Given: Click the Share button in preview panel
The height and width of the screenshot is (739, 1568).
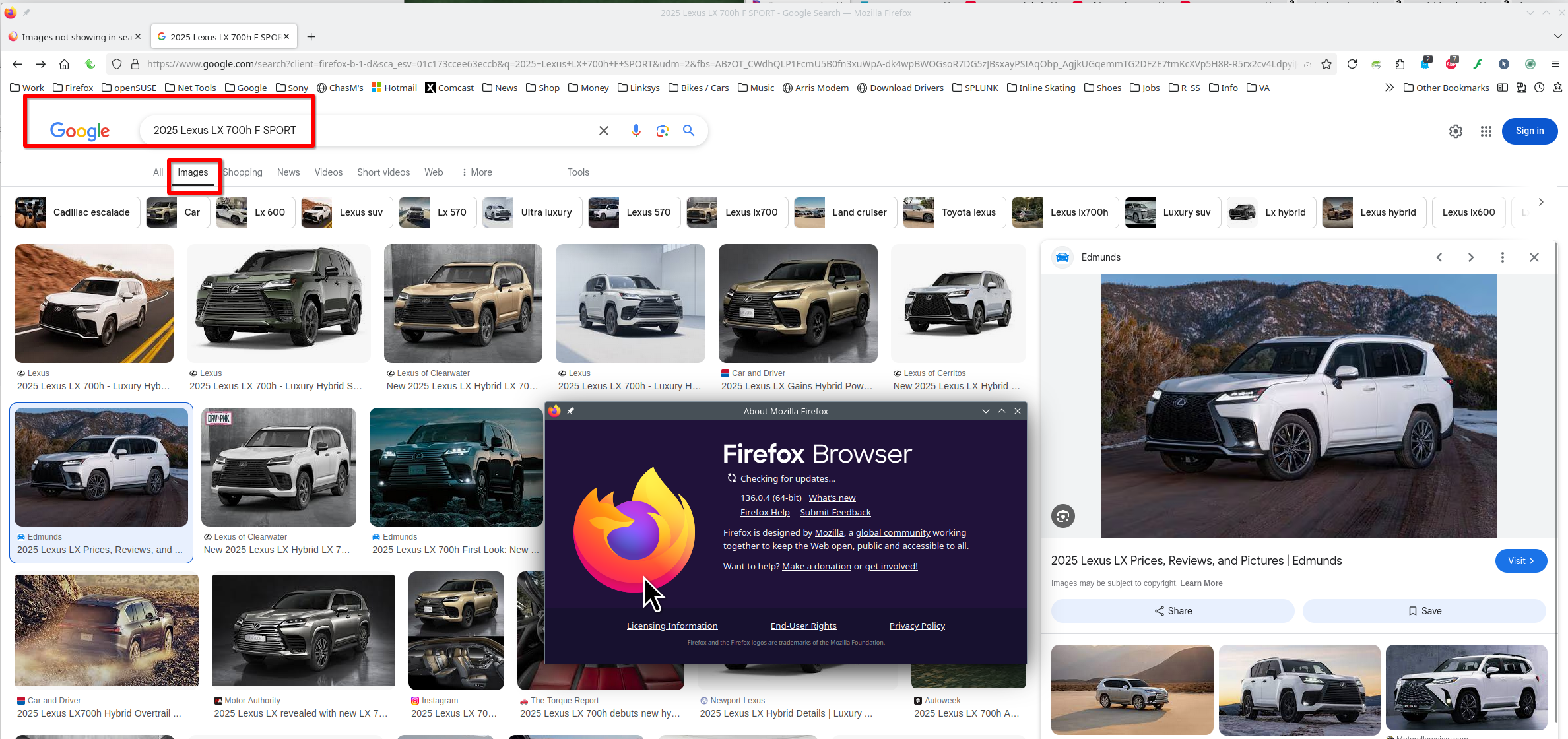Looking at the screenshot, I should (x=1173, y=611).
